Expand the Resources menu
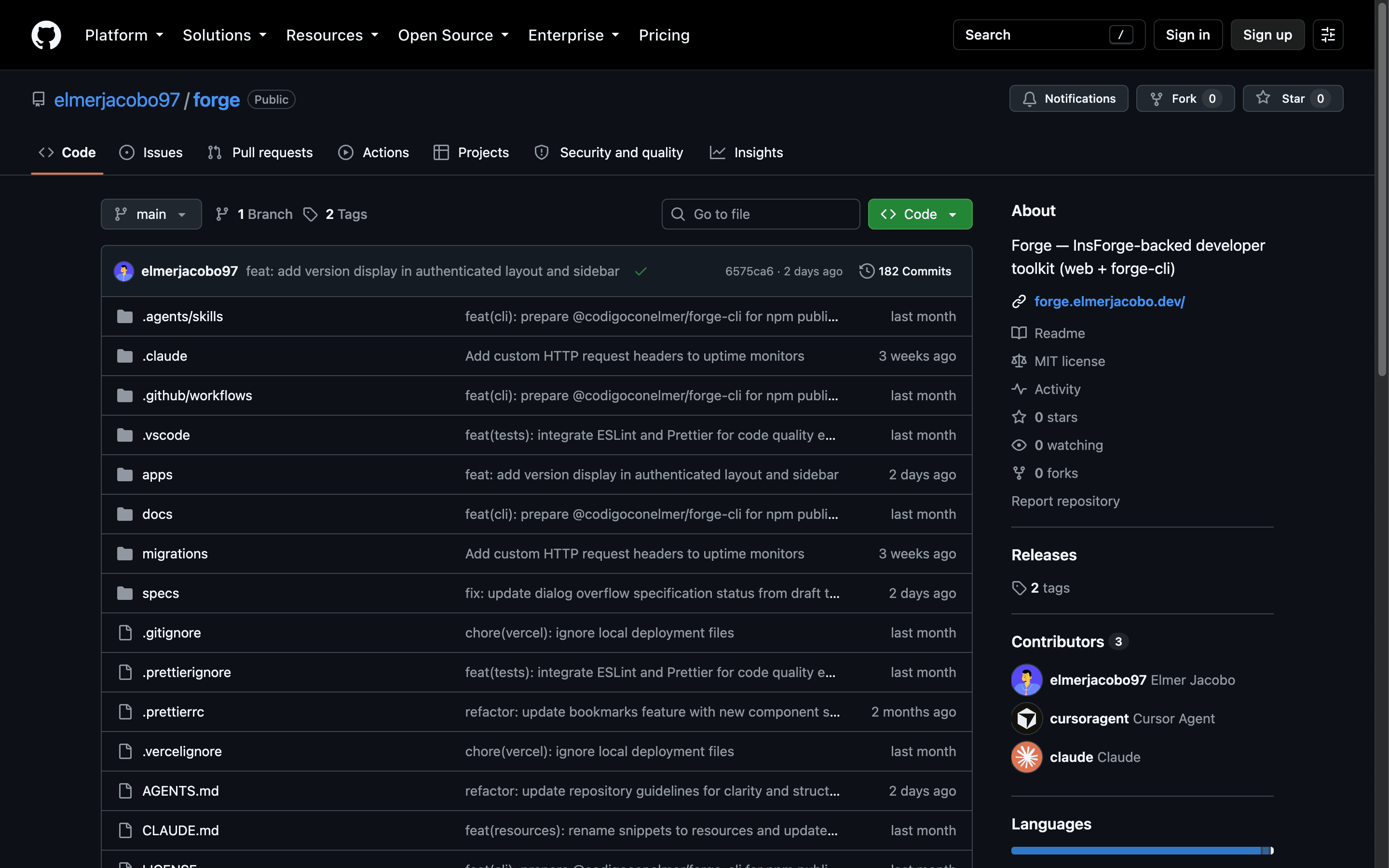 [x=332, y=35]
